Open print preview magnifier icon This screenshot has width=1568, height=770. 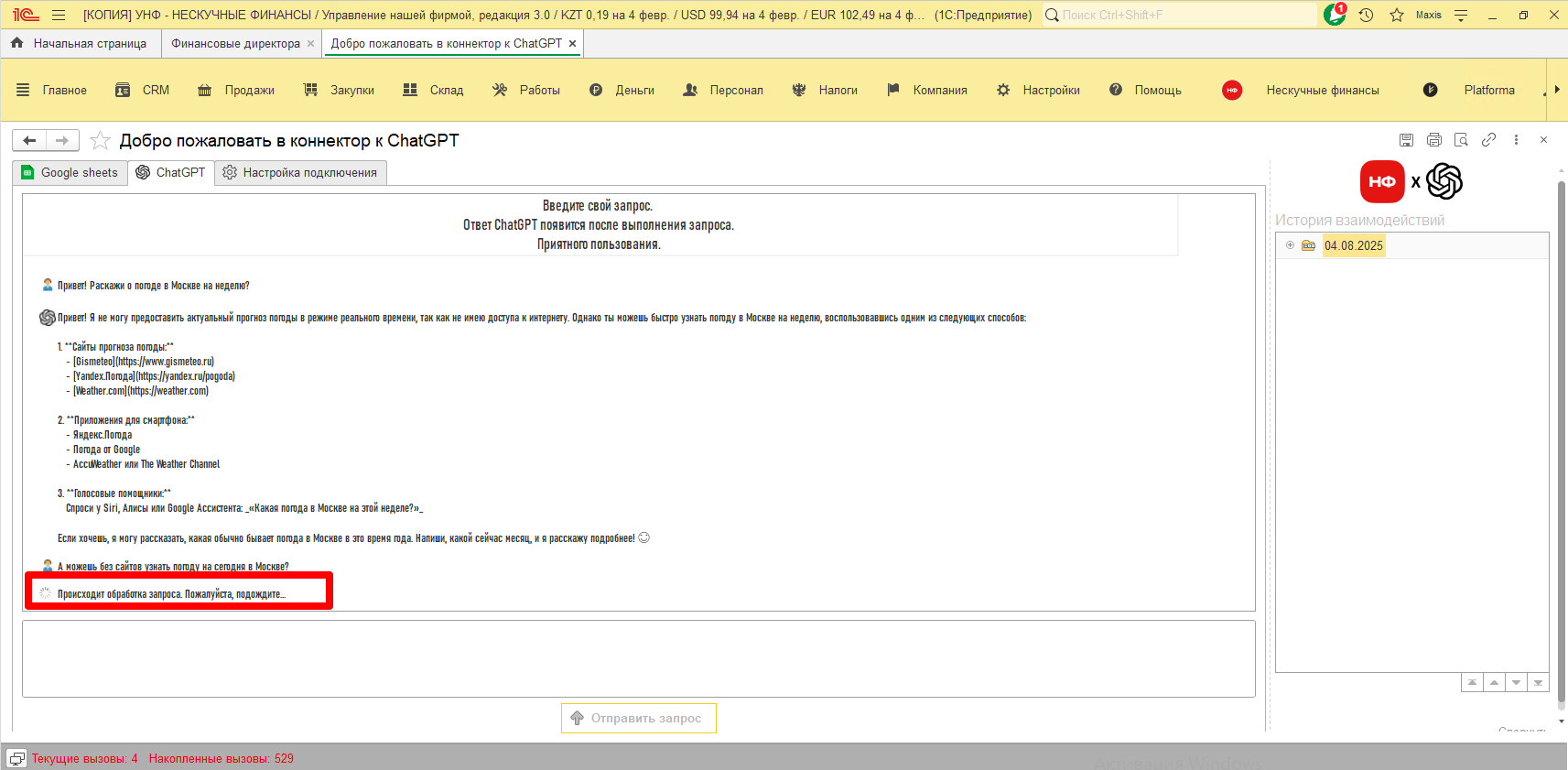[x=1461, y=140]
